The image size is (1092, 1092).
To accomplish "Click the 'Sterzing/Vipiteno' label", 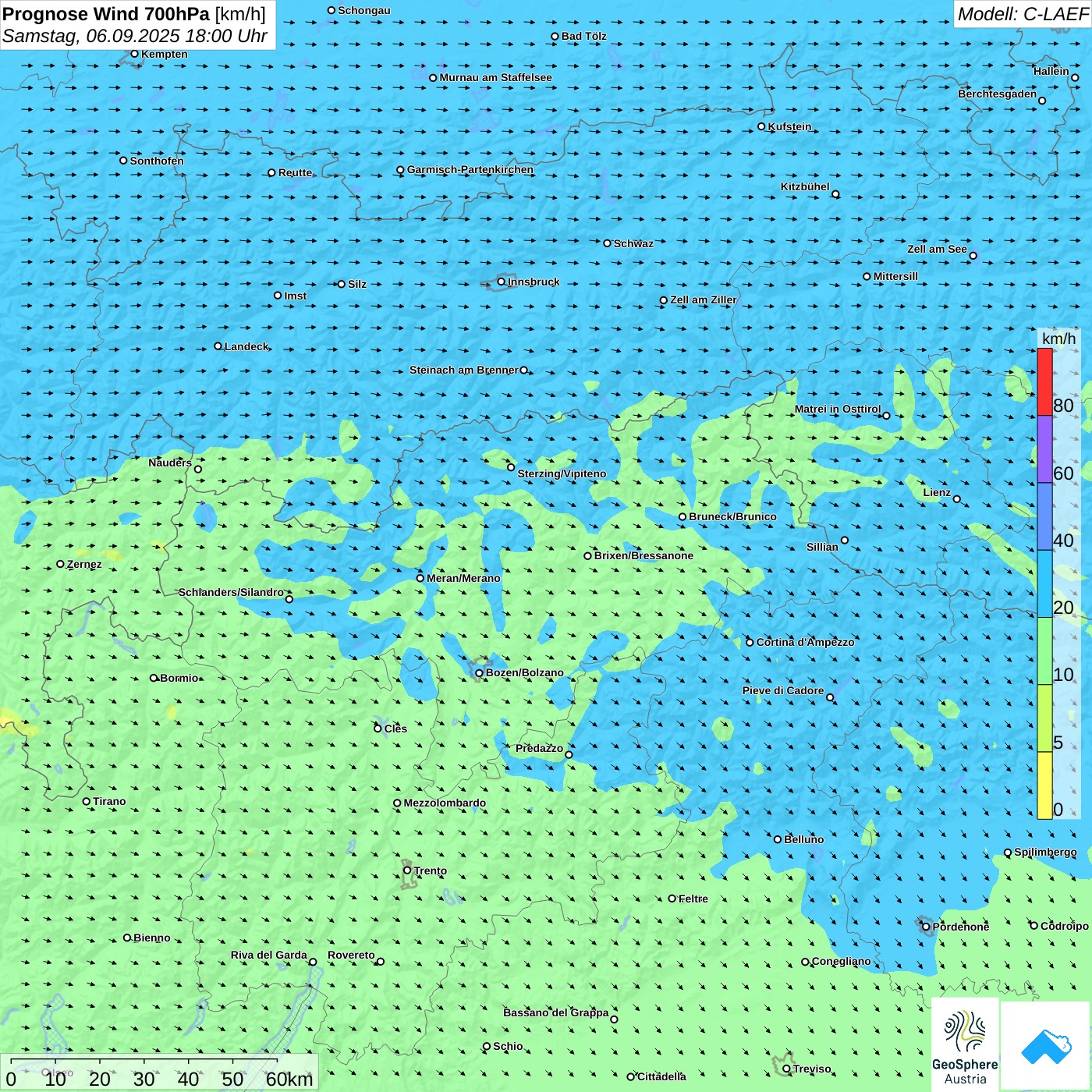I will point(562,473).
